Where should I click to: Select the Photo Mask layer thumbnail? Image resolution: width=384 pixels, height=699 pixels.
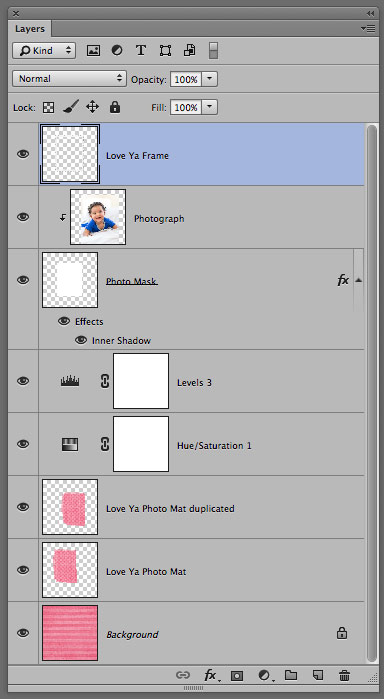coord(70,280)
